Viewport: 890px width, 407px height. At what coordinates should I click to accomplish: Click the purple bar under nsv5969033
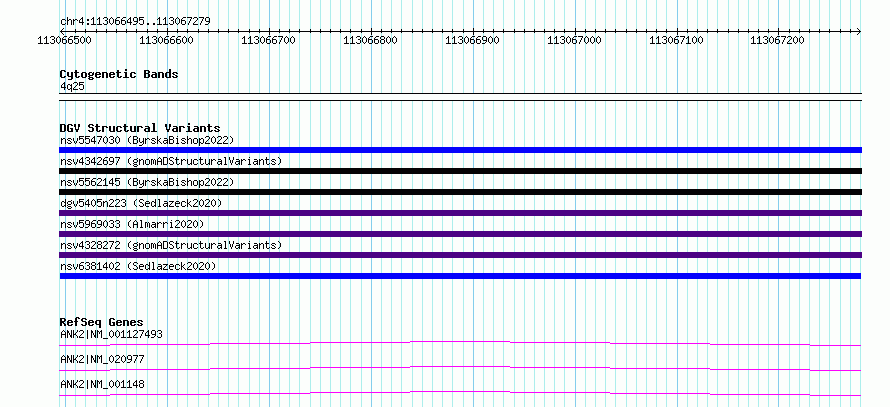(x=461, y=234)
